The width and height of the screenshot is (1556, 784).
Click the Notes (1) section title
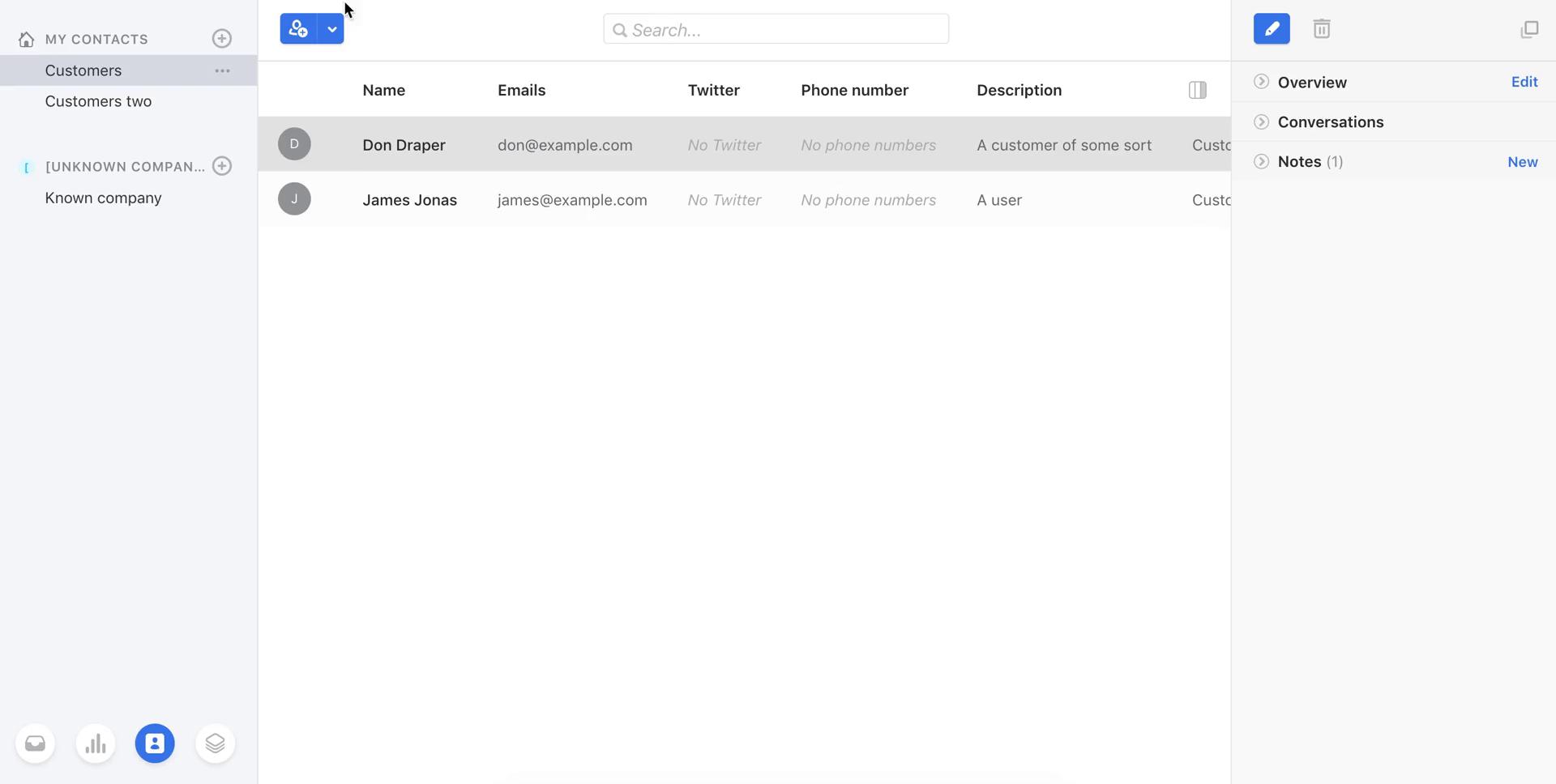coord(1310,162)
